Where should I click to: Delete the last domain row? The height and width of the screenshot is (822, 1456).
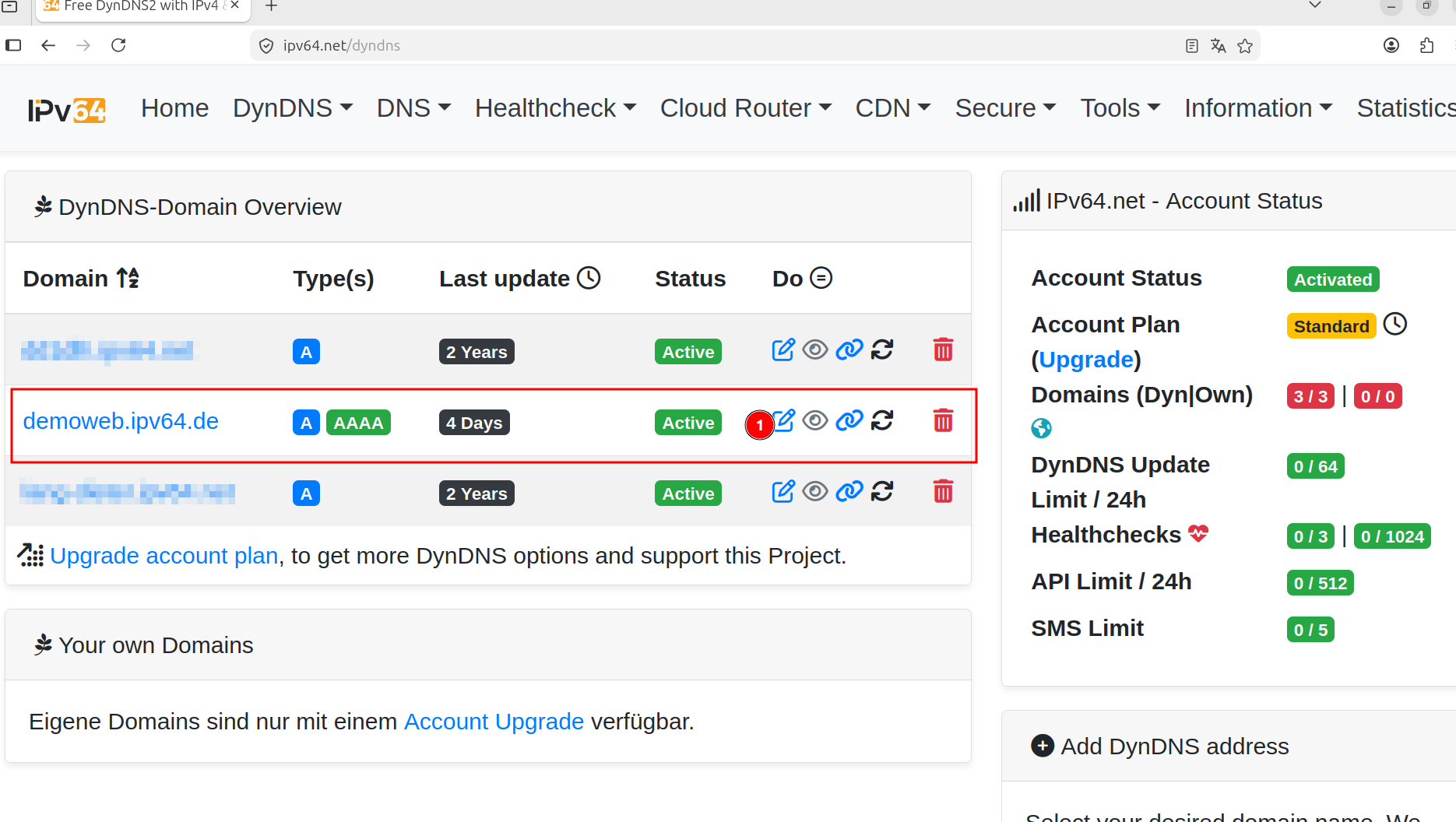point(943,491)
